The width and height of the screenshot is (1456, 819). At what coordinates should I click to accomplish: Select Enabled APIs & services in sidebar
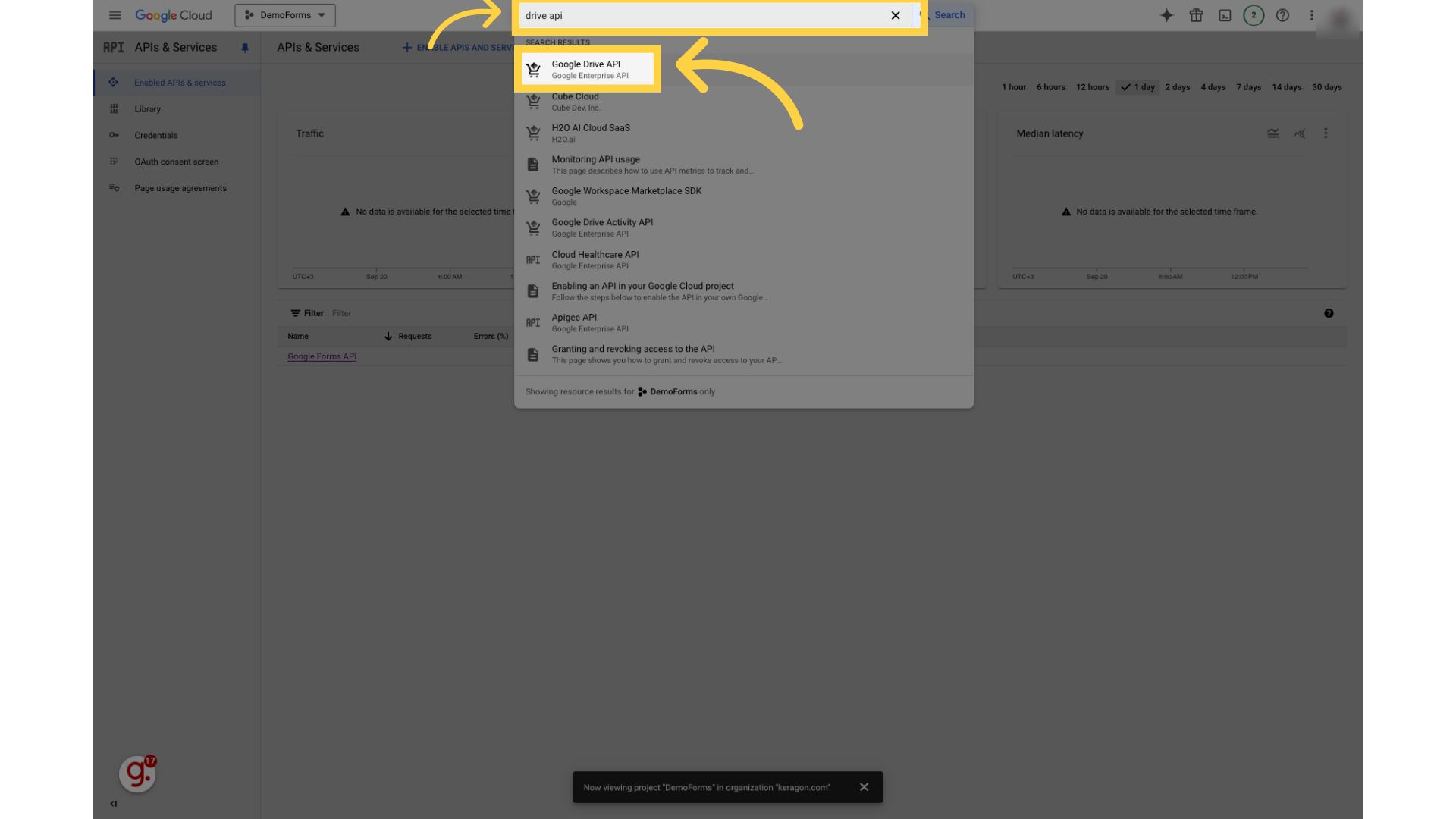177,83
